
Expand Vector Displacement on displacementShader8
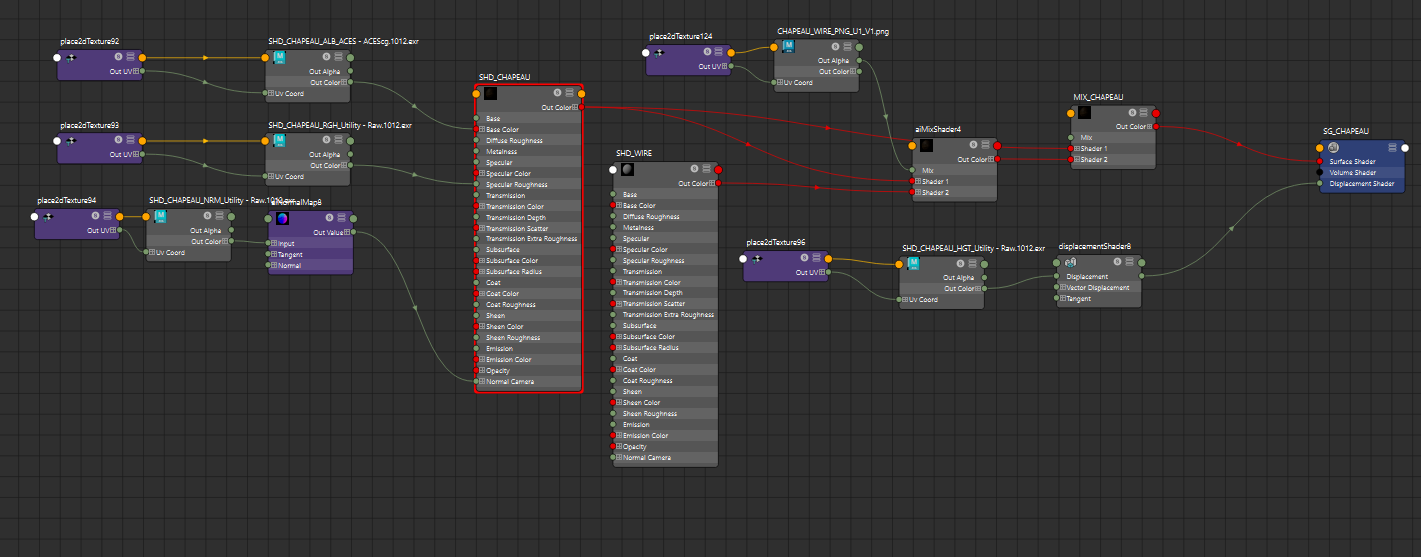click(x=1062, y=288)
